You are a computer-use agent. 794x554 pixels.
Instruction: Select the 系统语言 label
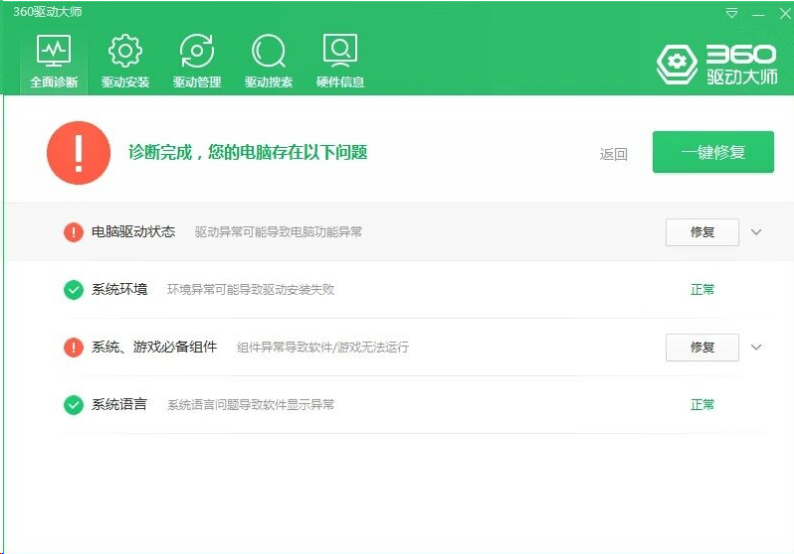coord(120,405)
